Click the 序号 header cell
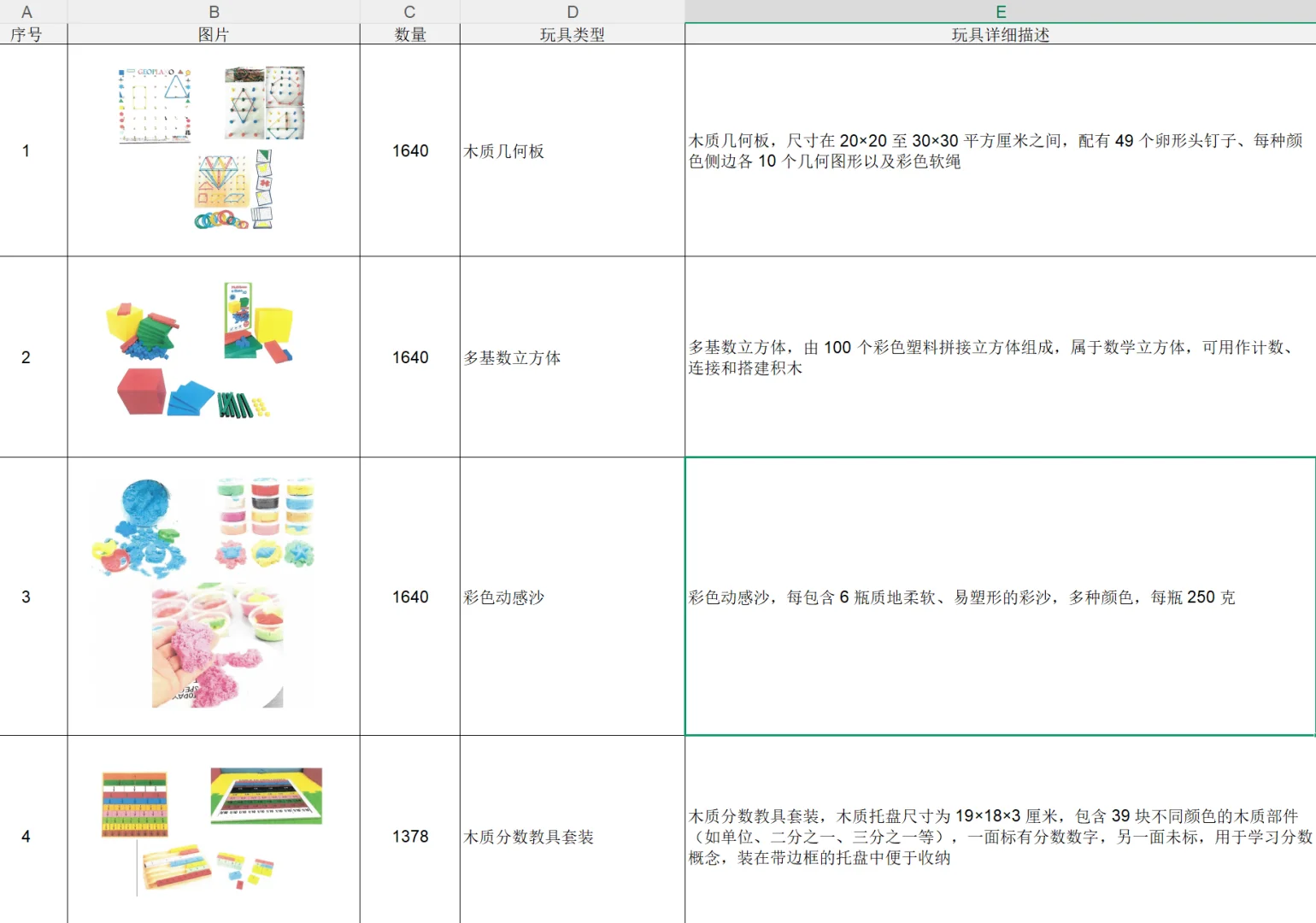The width and height of the screenshot is (1316, 923). click(26, 35)
